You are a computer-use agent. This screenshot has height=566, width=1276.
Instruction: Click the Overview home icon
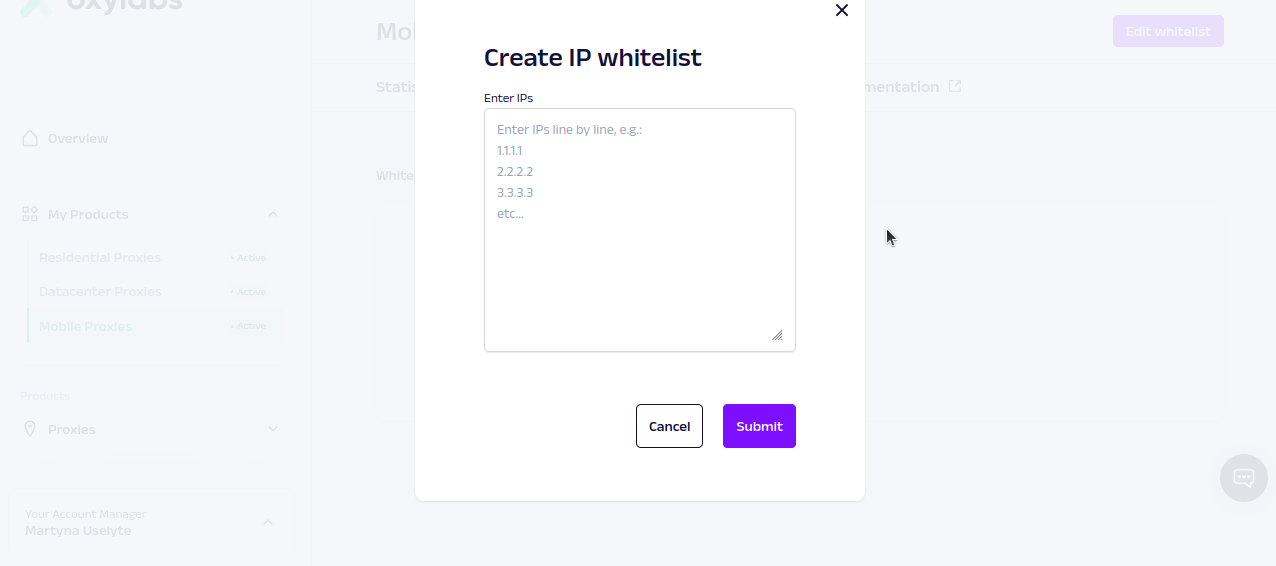(x=30, y=138)
